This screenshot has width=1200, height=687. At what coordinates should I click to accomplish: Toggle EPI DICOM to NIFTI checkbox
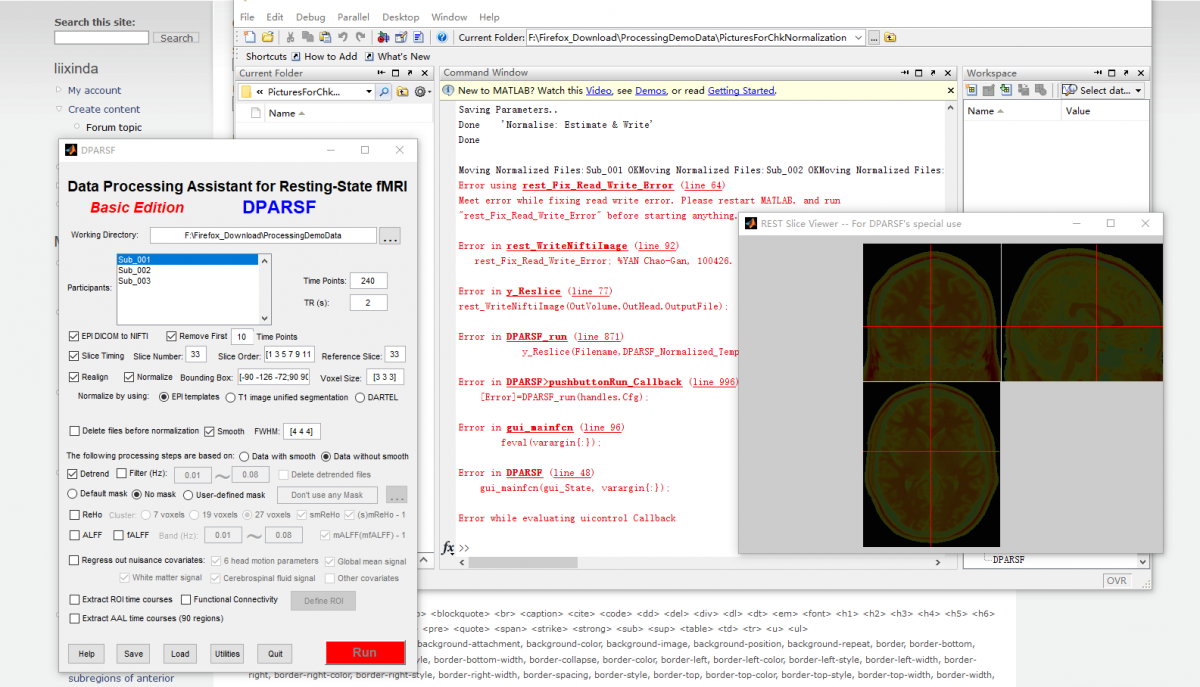point(74,336)
